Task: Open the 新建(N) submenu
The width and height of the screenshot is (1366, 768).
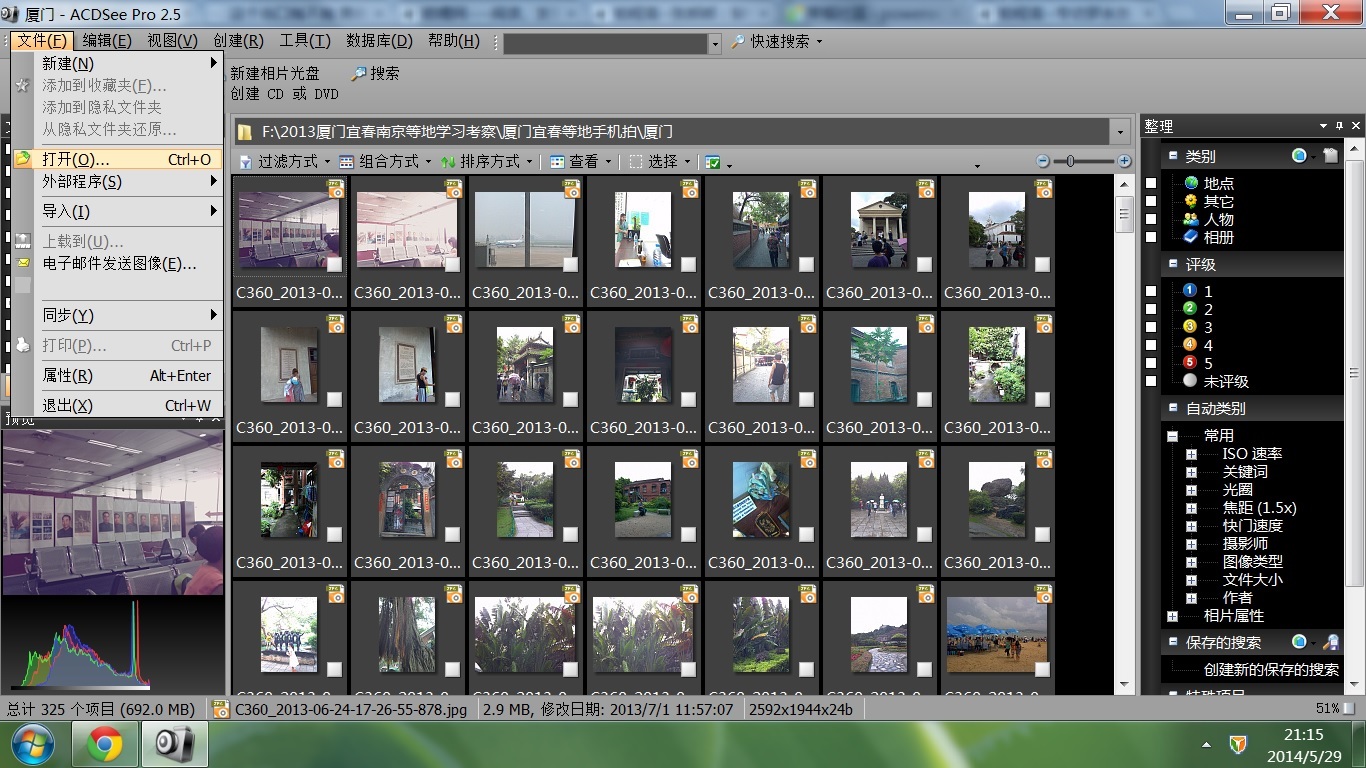Action: pos(118,63)
